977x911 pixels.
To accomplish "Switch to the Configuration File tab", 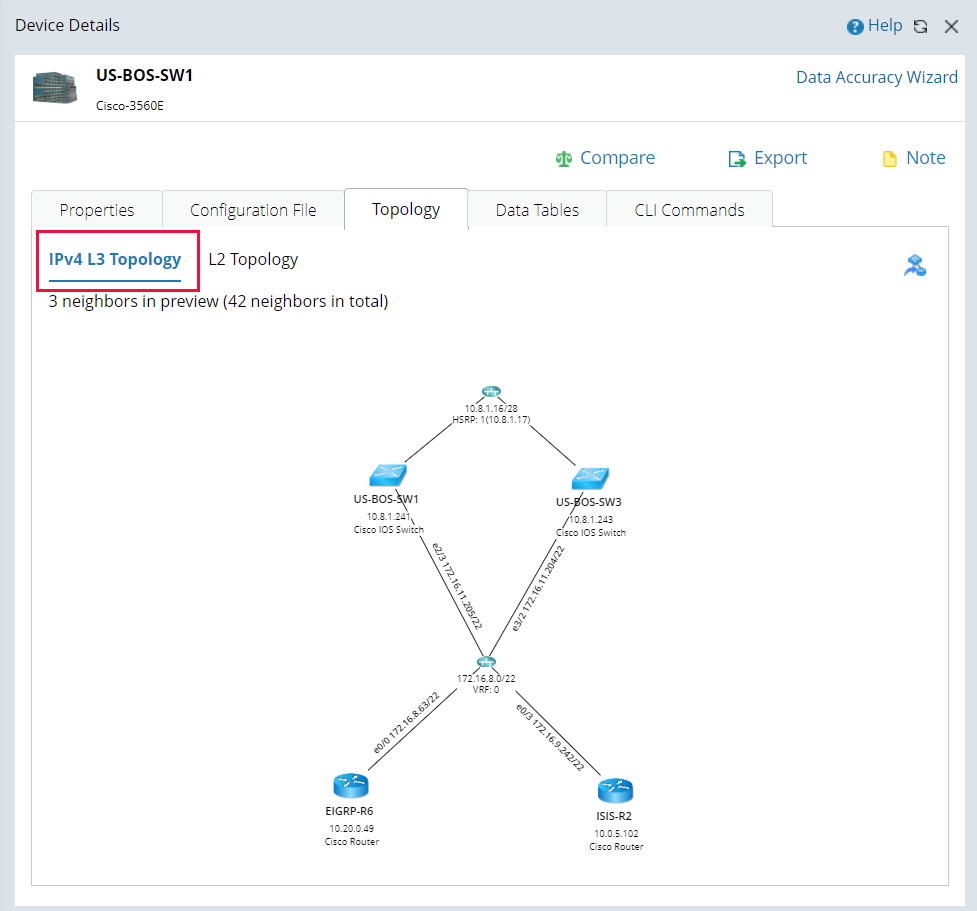I will coord(252,209).
